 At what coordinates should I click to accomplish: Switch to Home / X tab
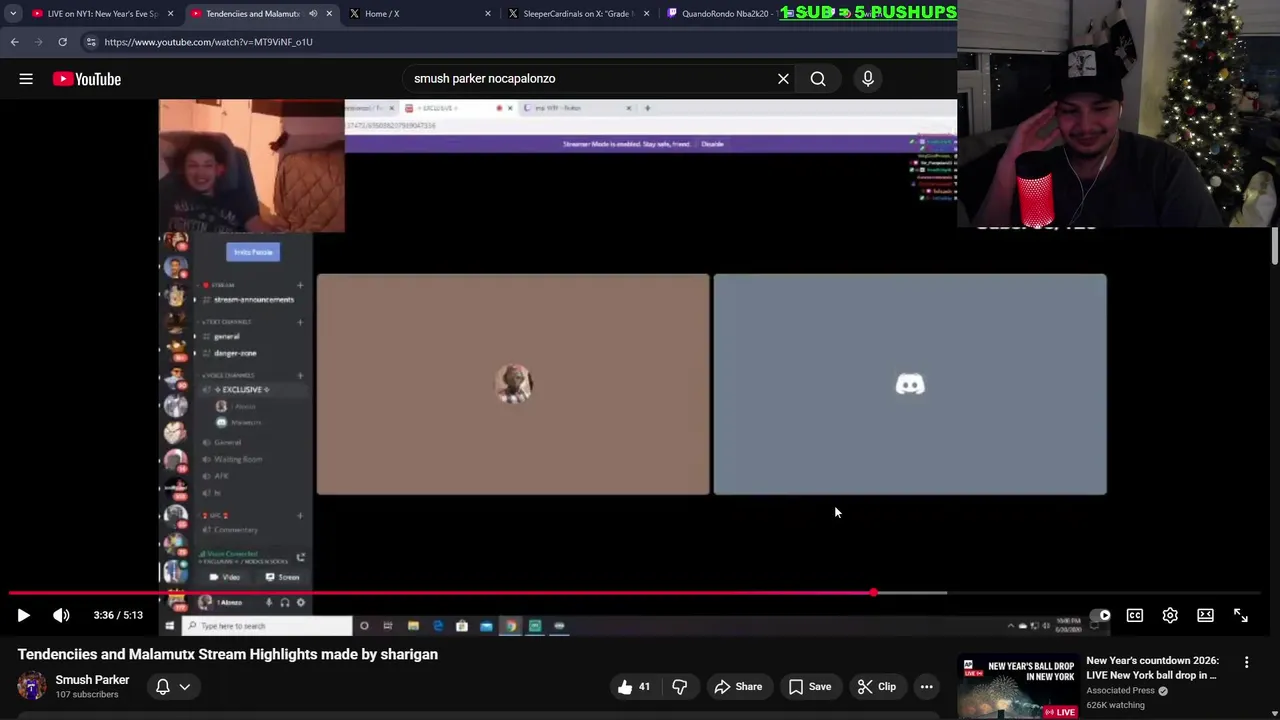point(418,14)
